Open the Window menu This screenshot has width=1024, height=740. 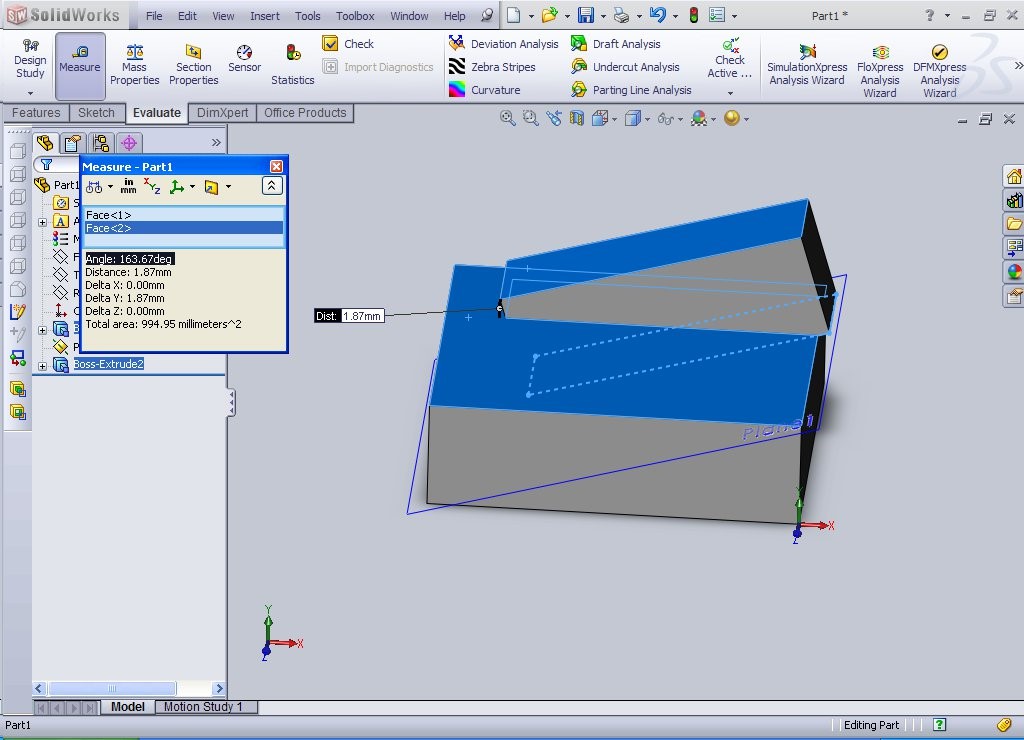(x=409, y=16)
